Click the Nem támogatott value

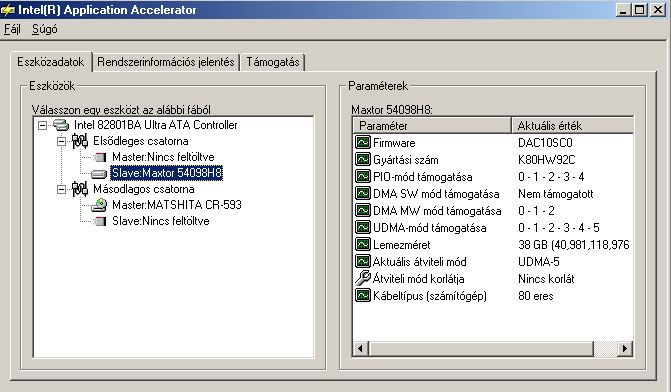[555, 193]
